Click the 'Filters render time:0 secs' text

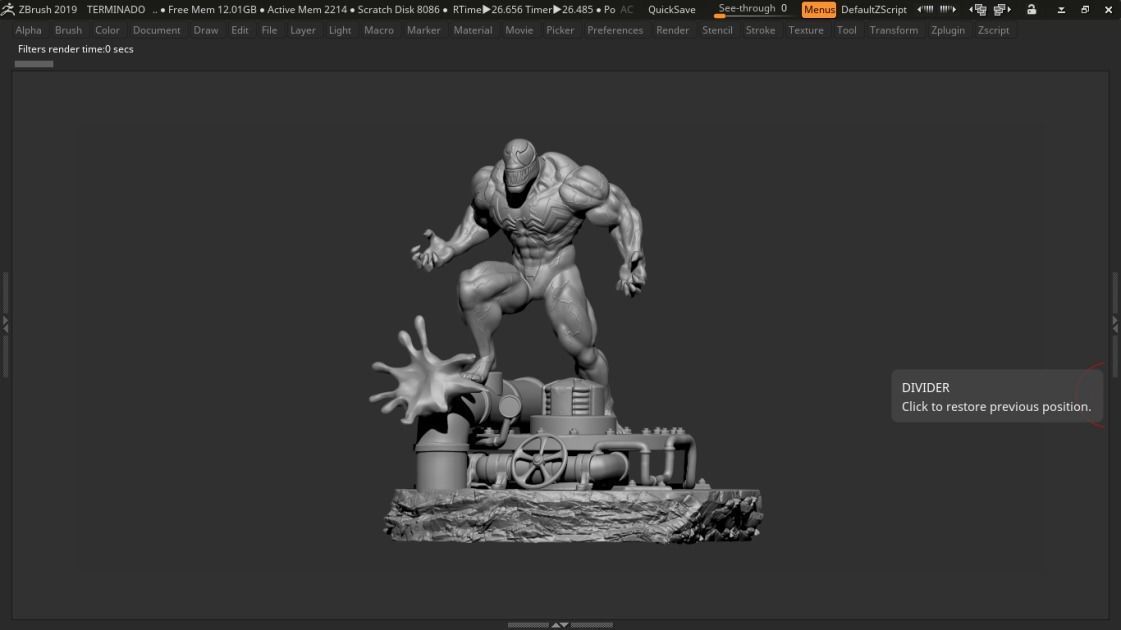pyautogui.click(x=76, y=49)
